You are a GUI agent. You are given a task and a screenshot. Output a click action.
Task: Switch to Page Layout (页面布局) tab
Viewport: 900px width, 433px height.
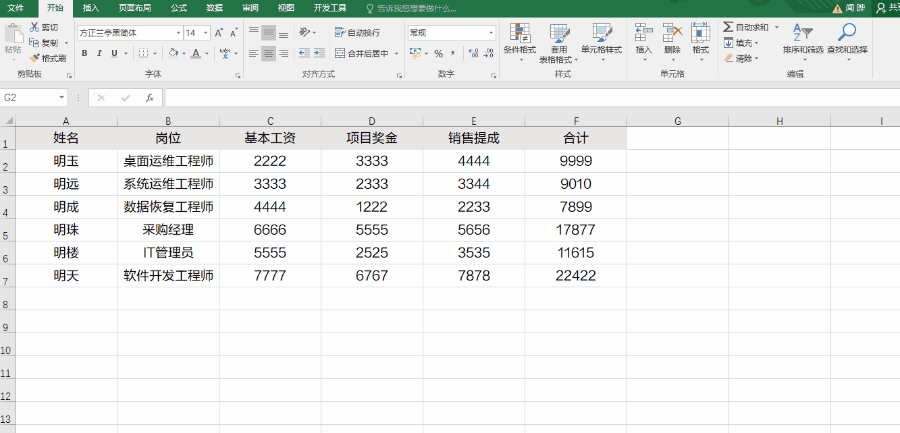(x=135, y=8)
